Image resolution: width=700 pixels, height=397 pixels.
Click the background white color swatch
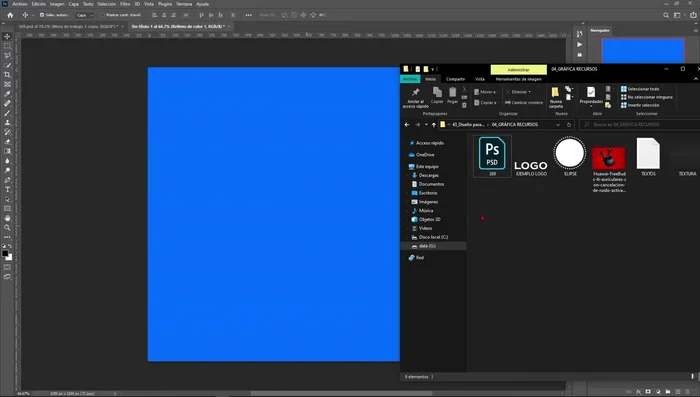[9, 257]
